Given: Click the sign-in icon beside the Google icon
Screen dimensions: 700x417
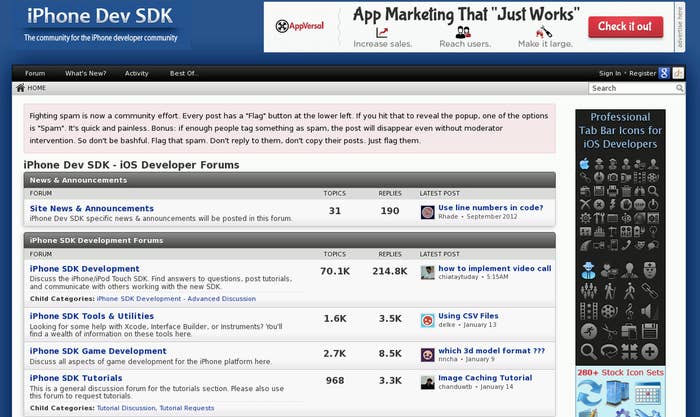Looking at the screenshot, I should (x=678, y=73).
